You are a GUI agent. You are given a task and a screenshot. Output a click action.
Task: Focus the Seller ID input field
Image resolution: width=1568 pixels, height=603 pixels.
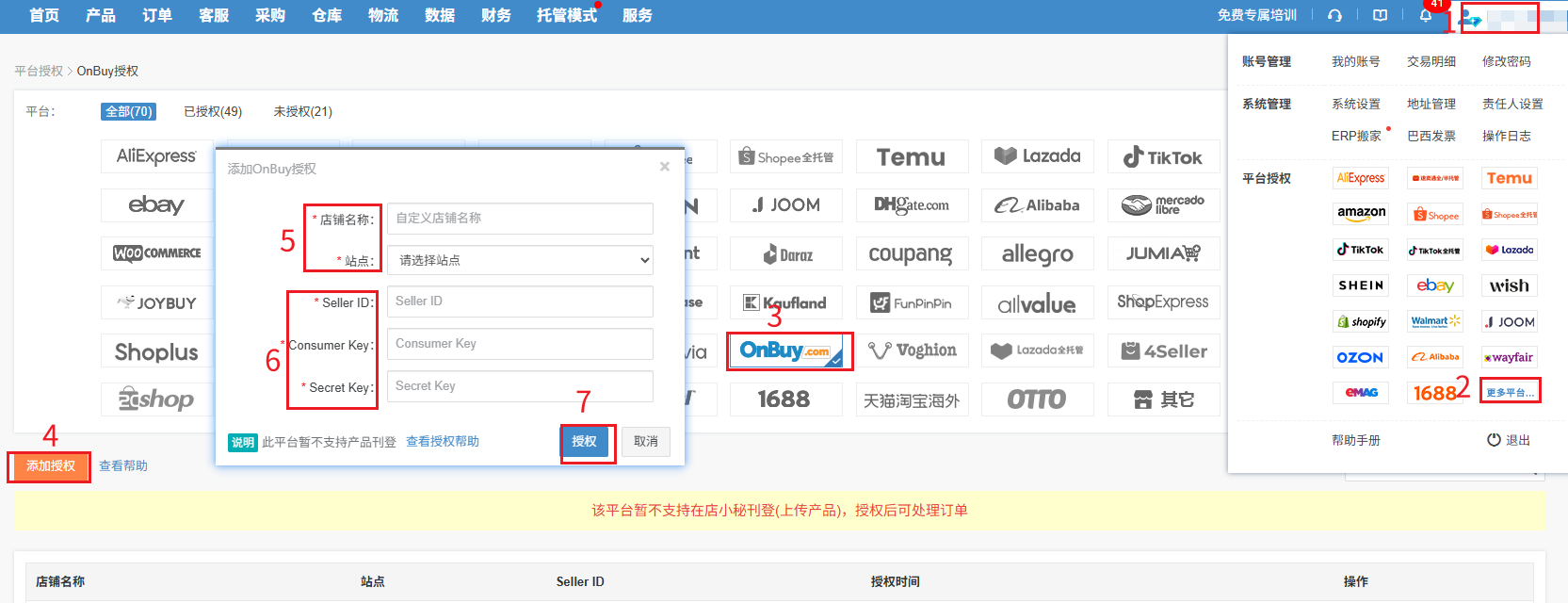point(520,301)
